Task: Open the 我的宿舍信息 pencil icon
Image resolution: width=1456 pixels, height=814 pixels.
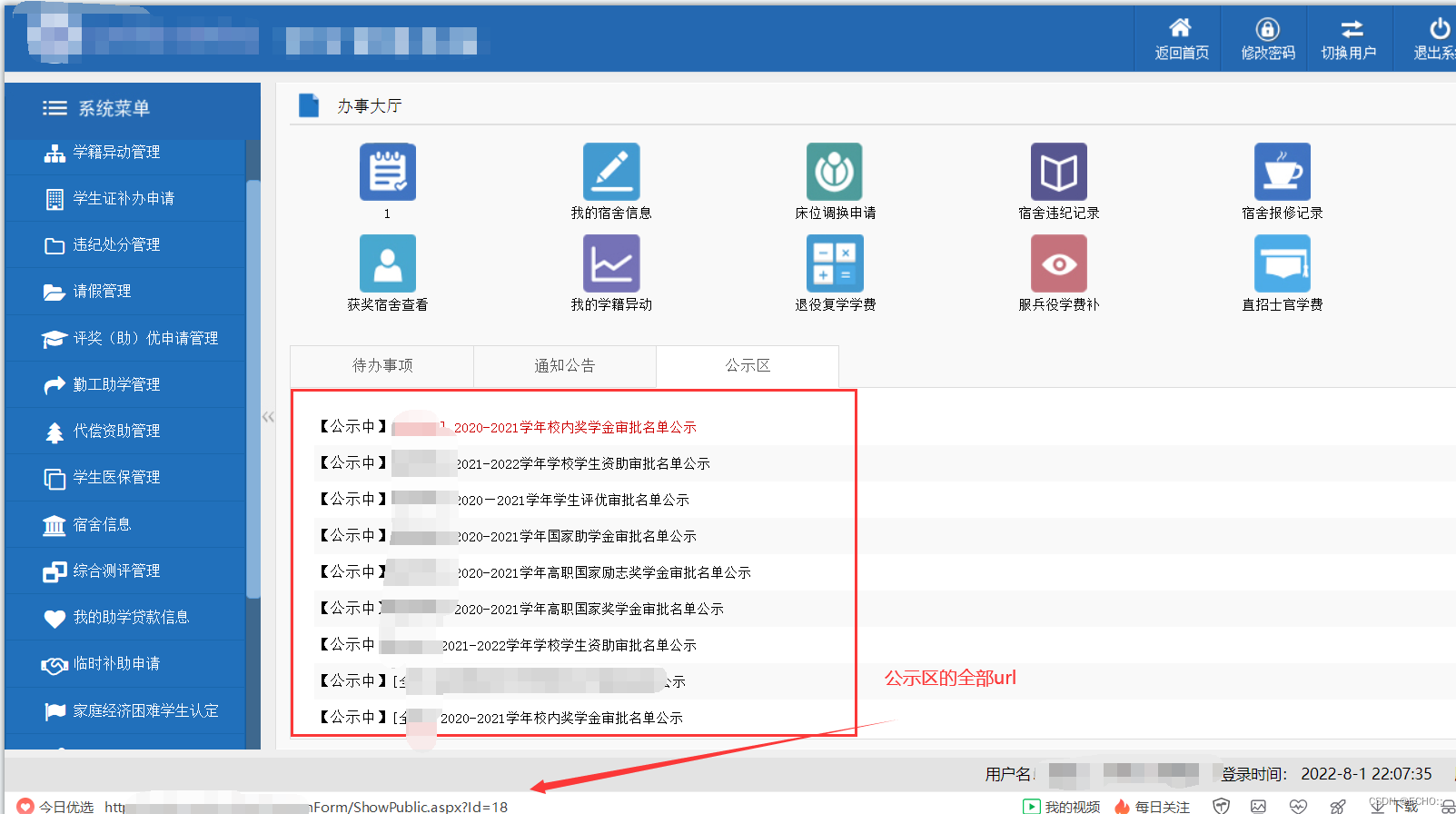Action: [x=611, y=172]
